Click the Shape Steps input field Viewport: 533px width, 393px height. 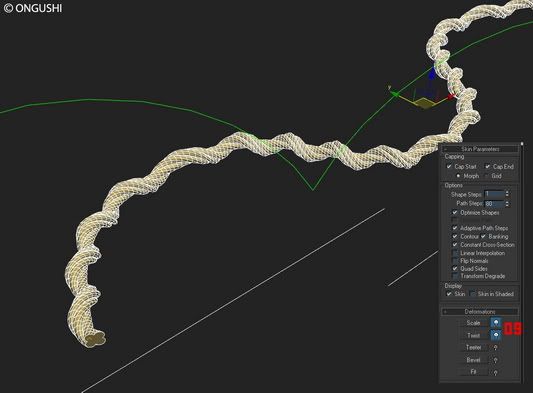[494, 194]
